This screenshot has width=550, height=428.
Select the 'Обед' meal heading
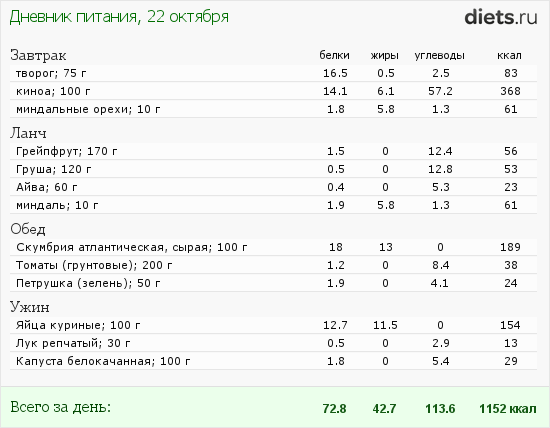(x=28, y=229)
